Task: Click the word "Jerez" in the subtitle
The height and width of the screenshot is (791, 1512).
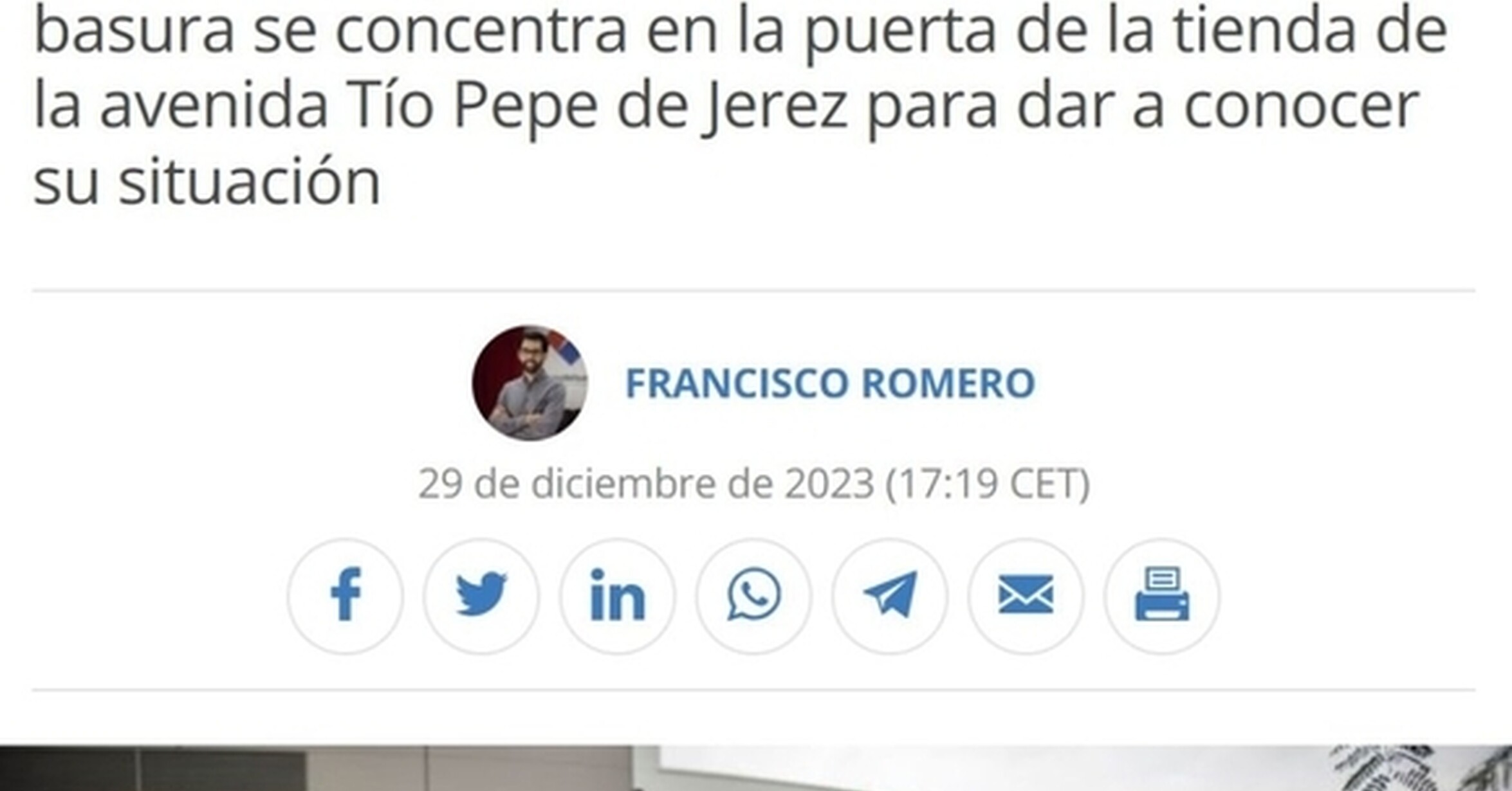Action: tap(775, 107)
